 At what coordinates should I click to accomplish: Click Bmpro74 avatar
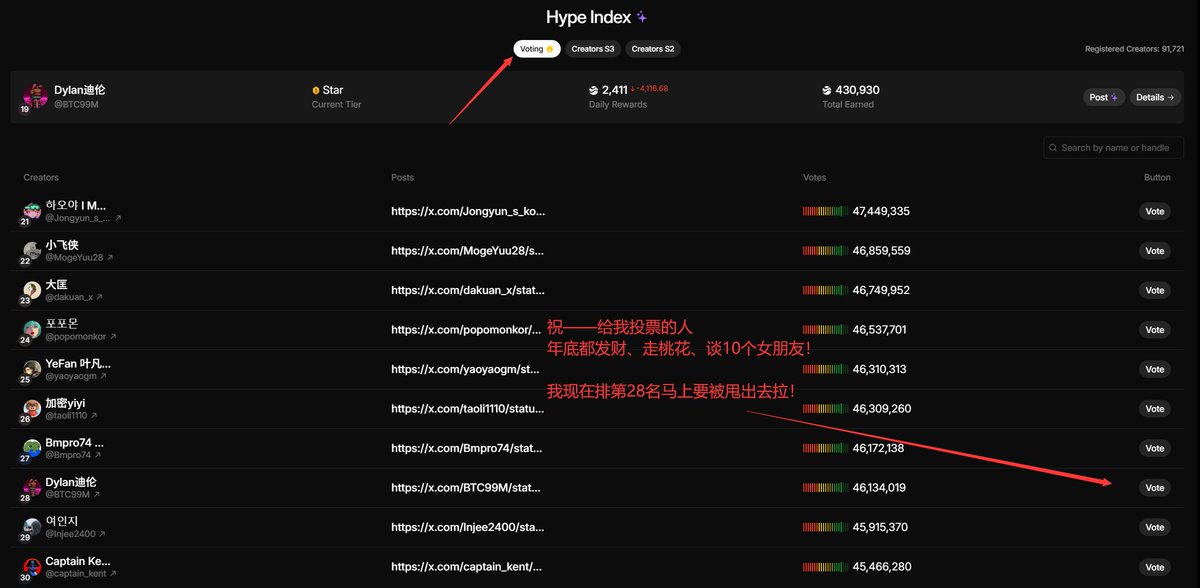32,448
